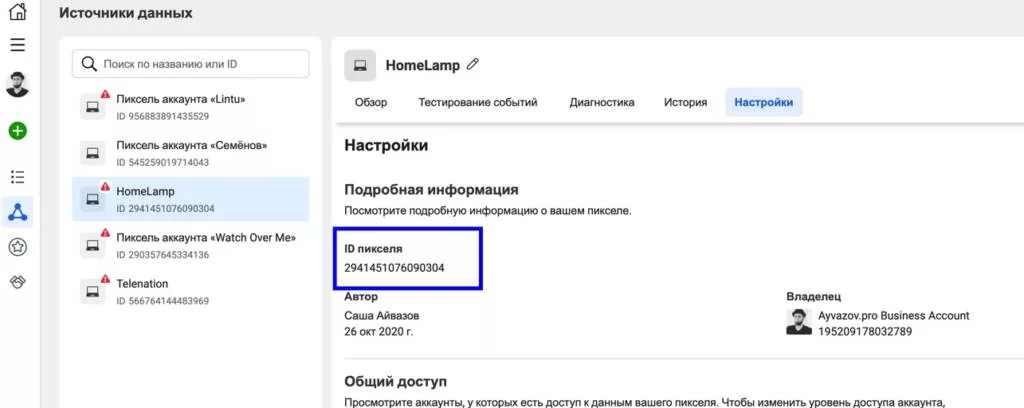Click the Ayvazov.pro Business Account name
The width and height of the screenshot is (1024, 408).
(894, 316)
